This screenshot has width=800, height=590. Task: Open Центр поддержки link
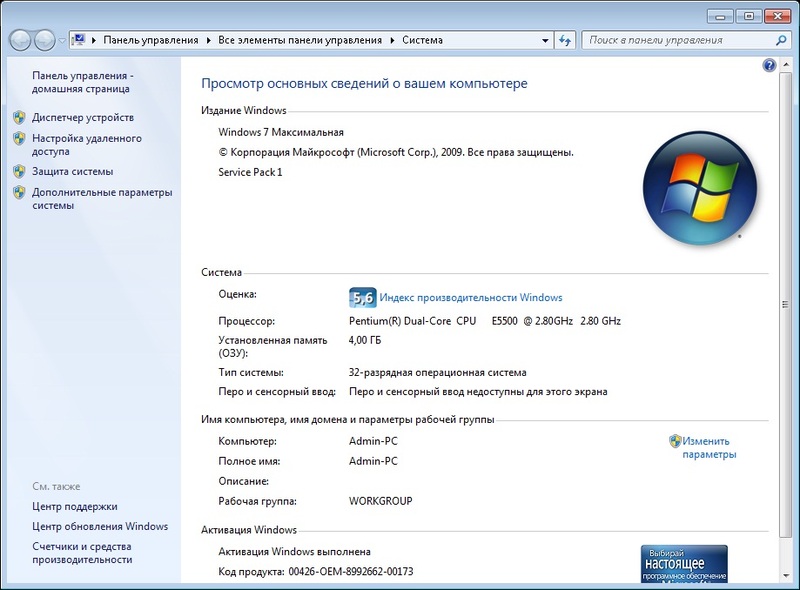[x=75, y=506]
